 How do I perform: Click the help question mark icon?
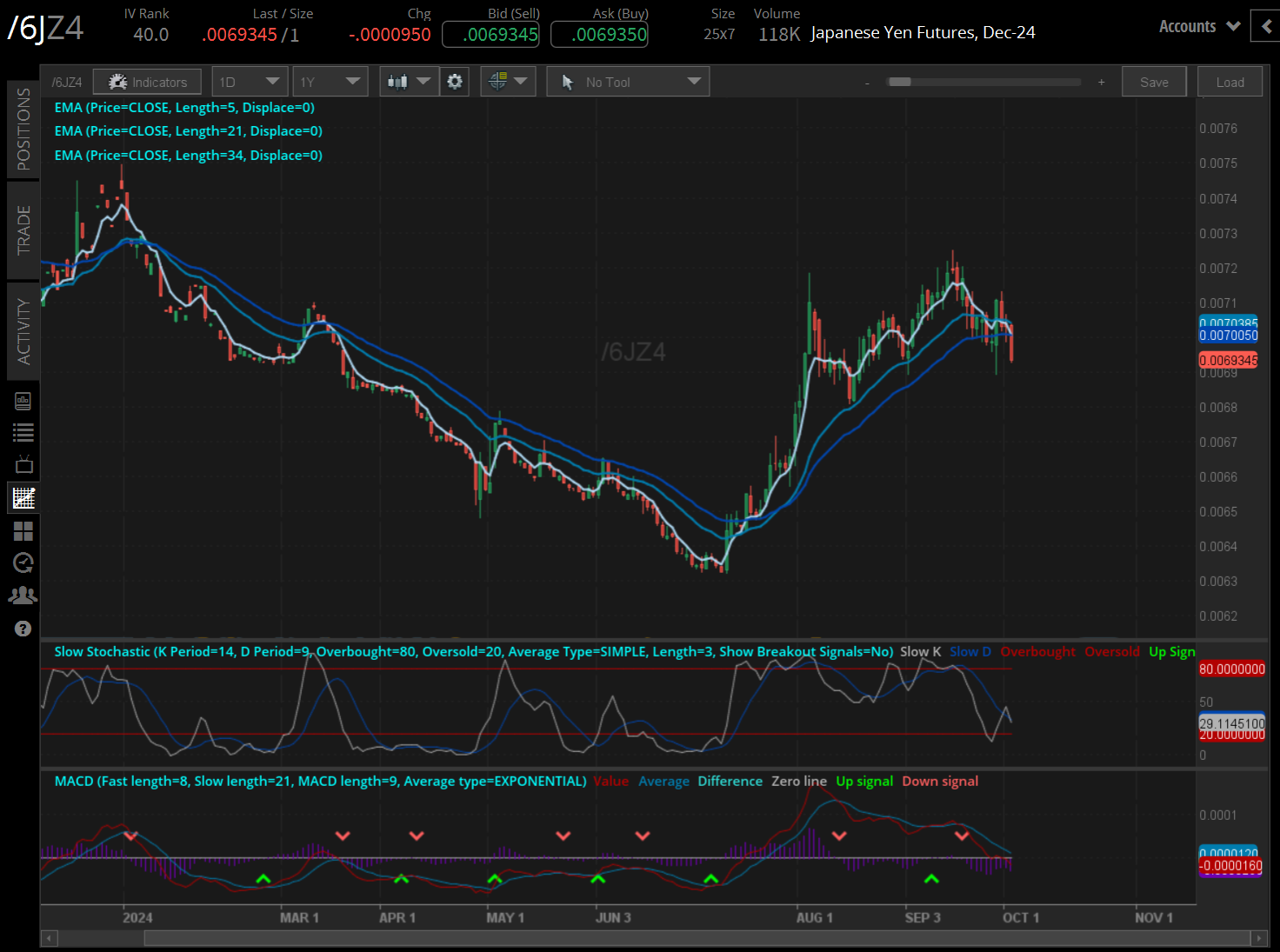click(x=23, y=629)
